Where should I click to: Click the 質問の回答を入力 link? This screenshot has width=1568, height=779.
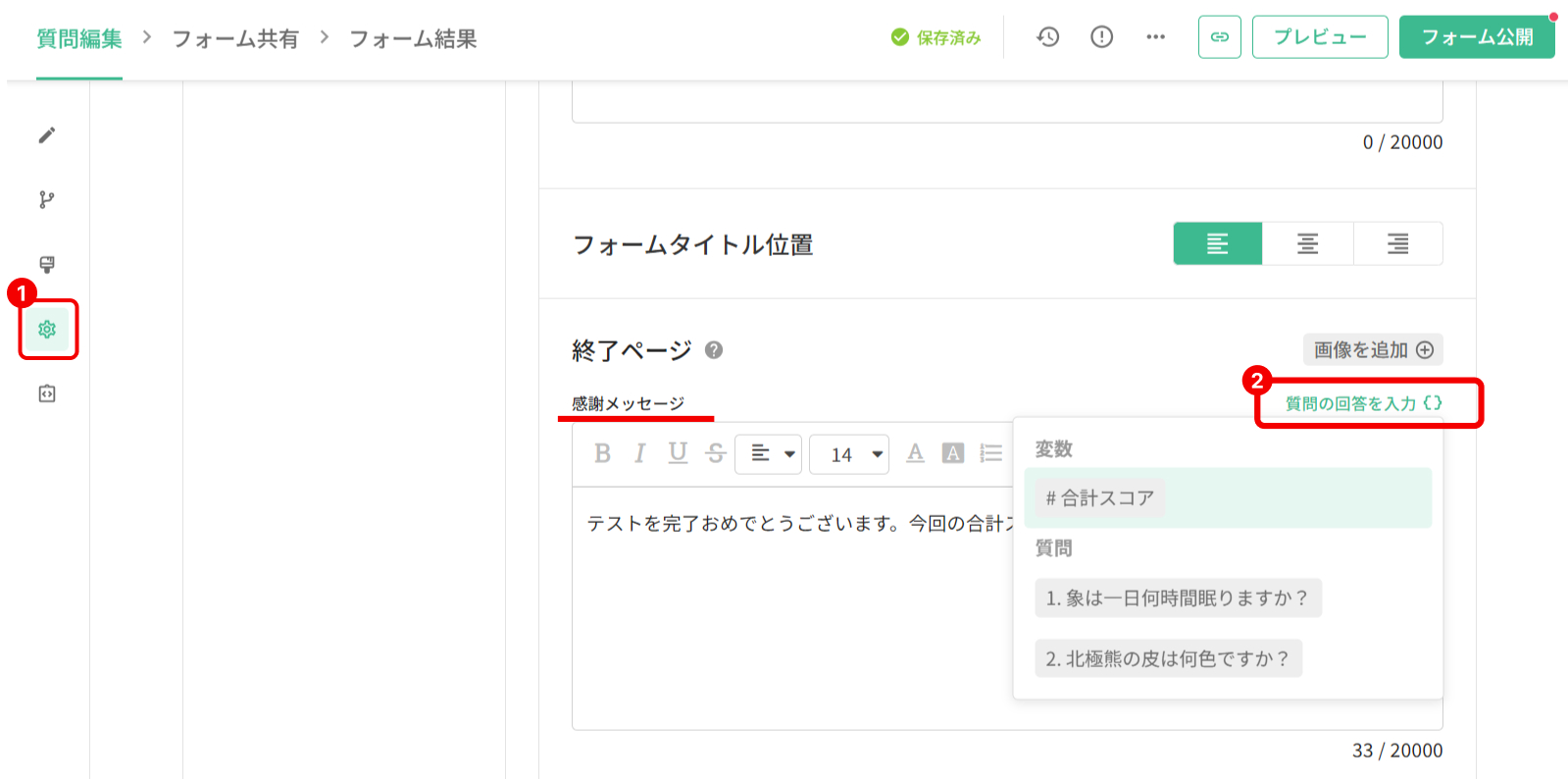click(1363, 403)
